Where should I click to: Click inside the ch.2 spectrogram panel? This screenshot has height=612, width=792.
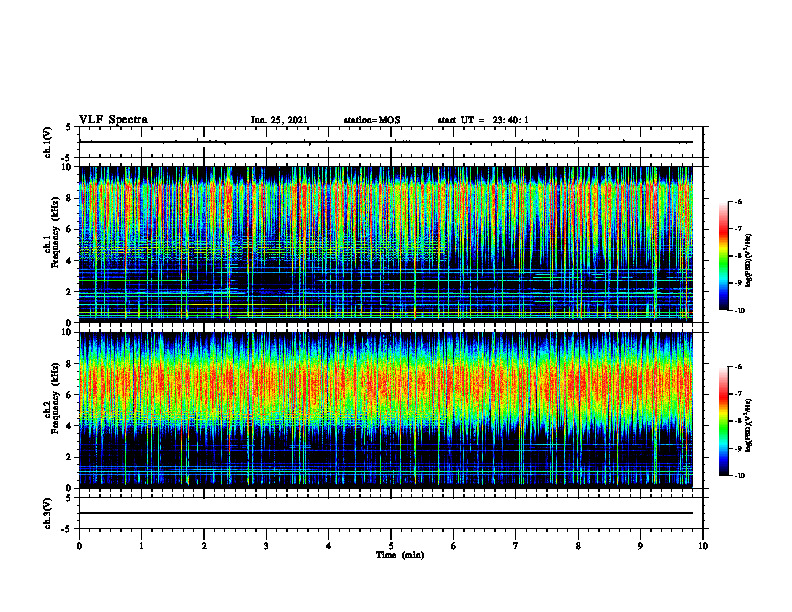(x=386, y=410)
